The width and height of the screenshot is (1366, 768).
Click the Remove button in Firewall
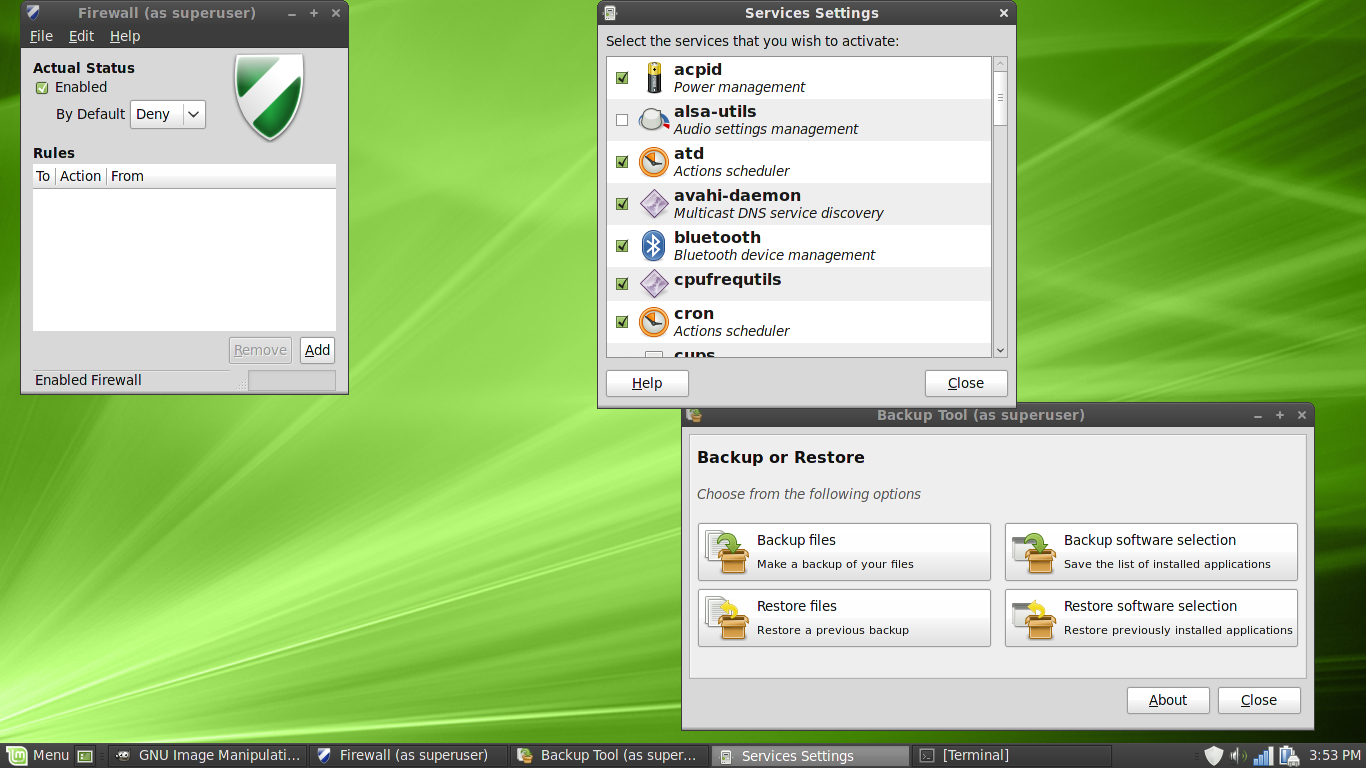pyautogui.click(x=260, y=350)
